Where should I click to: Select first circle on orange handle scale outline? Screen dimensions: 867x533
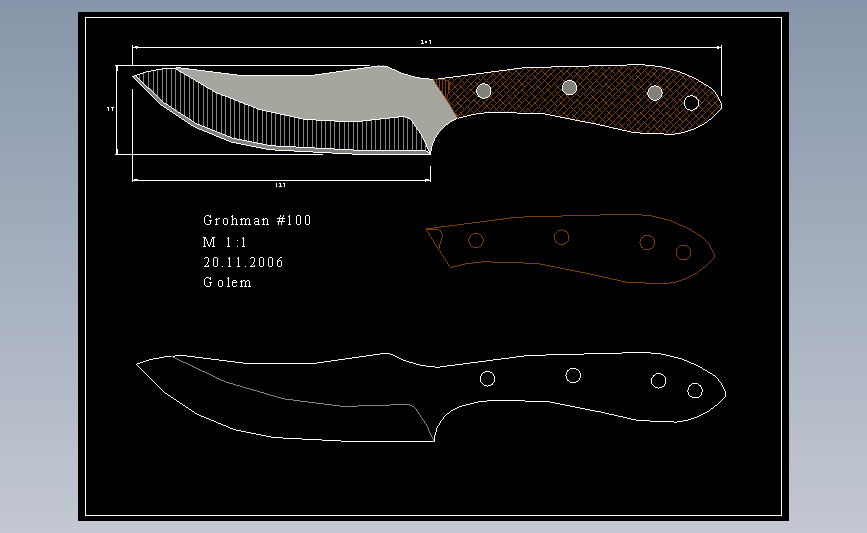tap(476, 241)
